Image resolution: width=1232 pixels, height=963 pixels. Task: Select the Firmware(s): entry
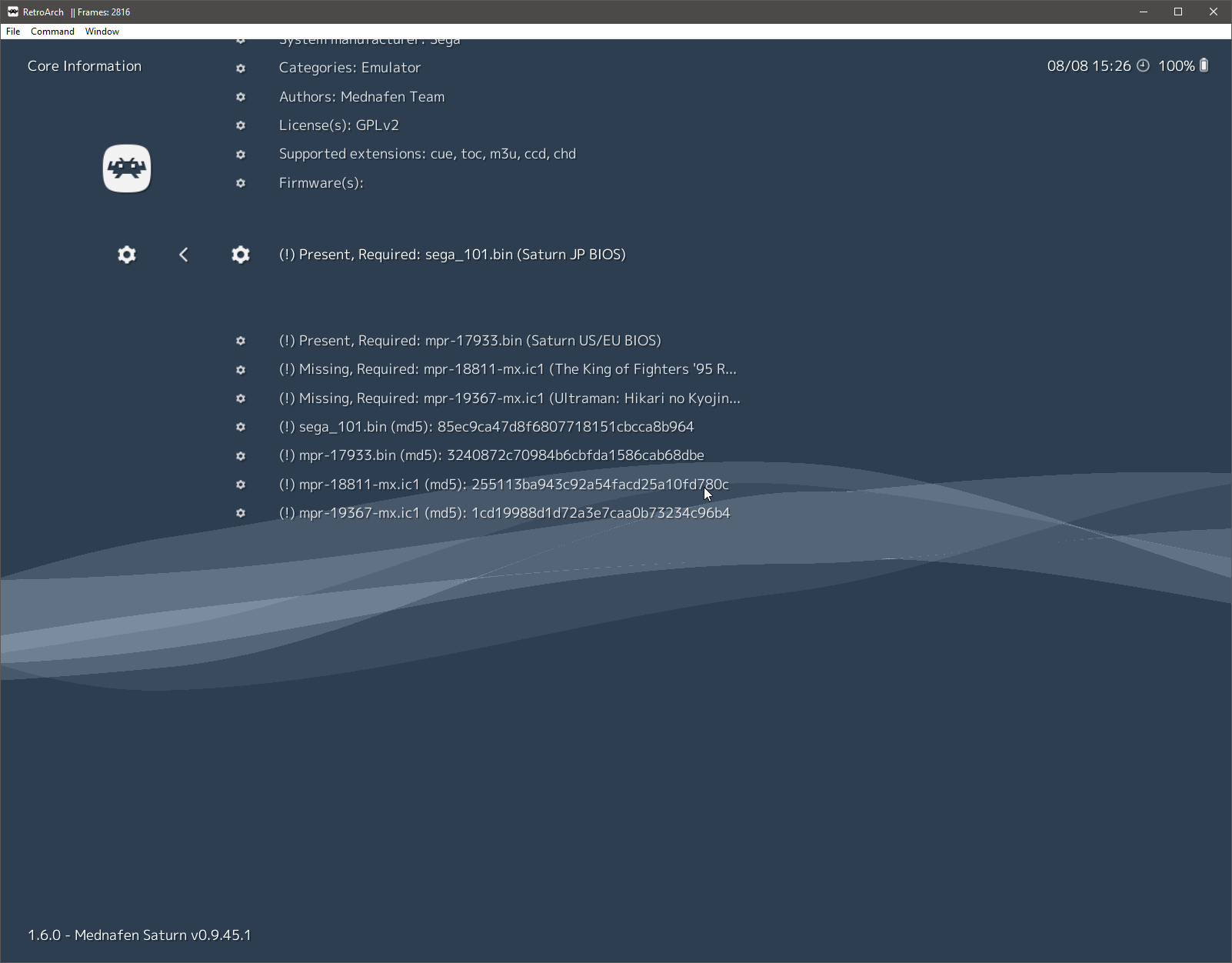[321, 183]
